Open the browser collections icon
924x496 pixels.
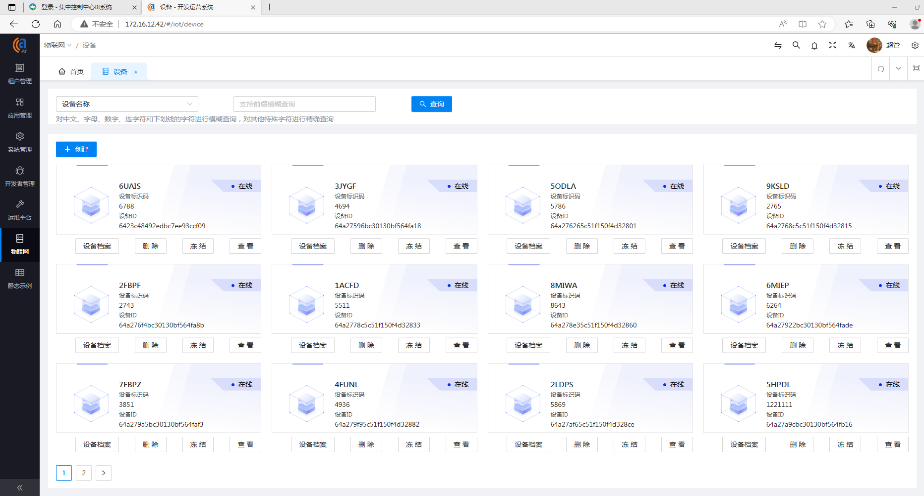tap(870, 24)
